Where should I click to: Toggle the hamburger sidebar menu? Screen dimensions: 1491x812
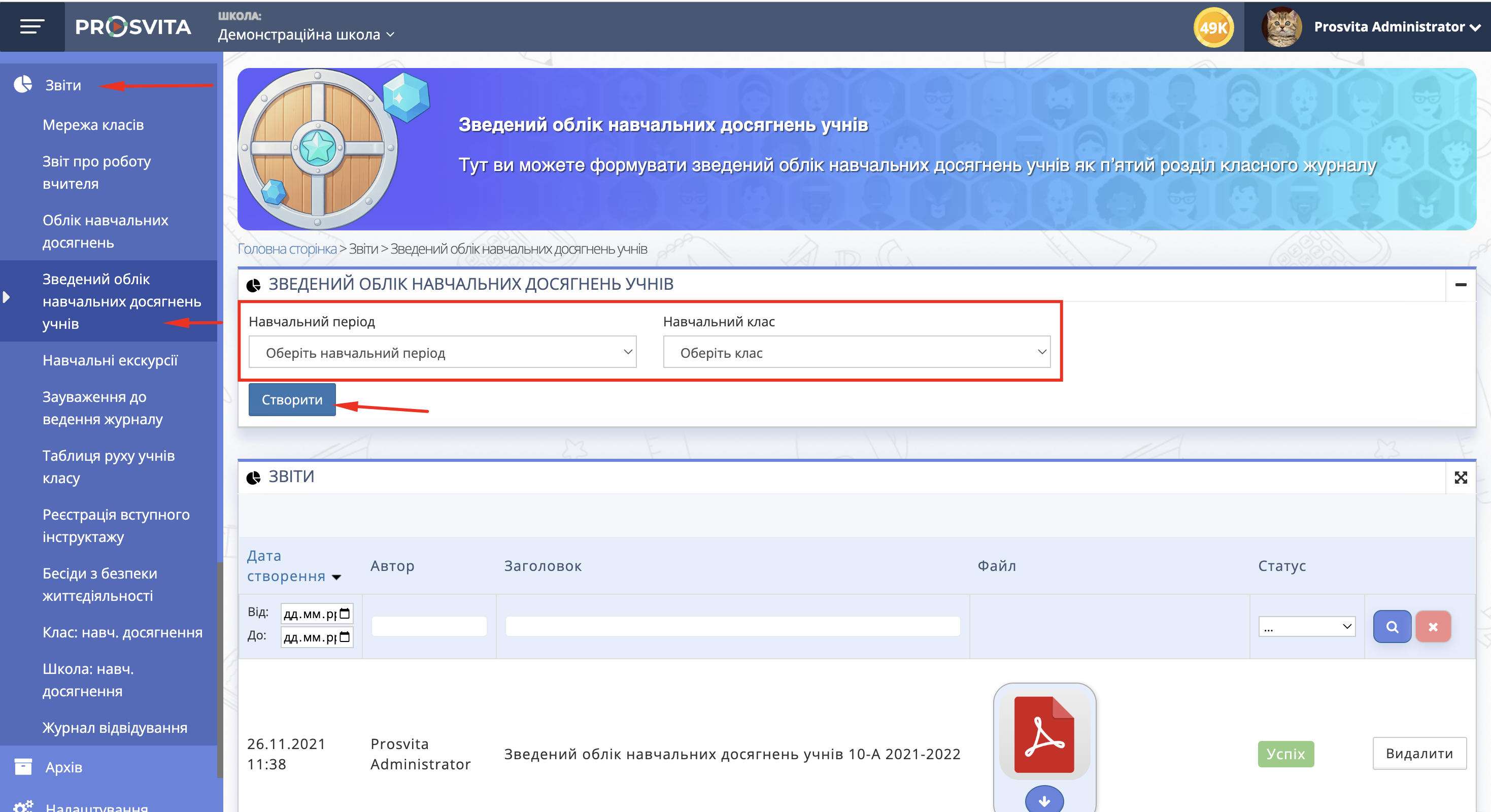pyautogui.click(x=32, y=26)
